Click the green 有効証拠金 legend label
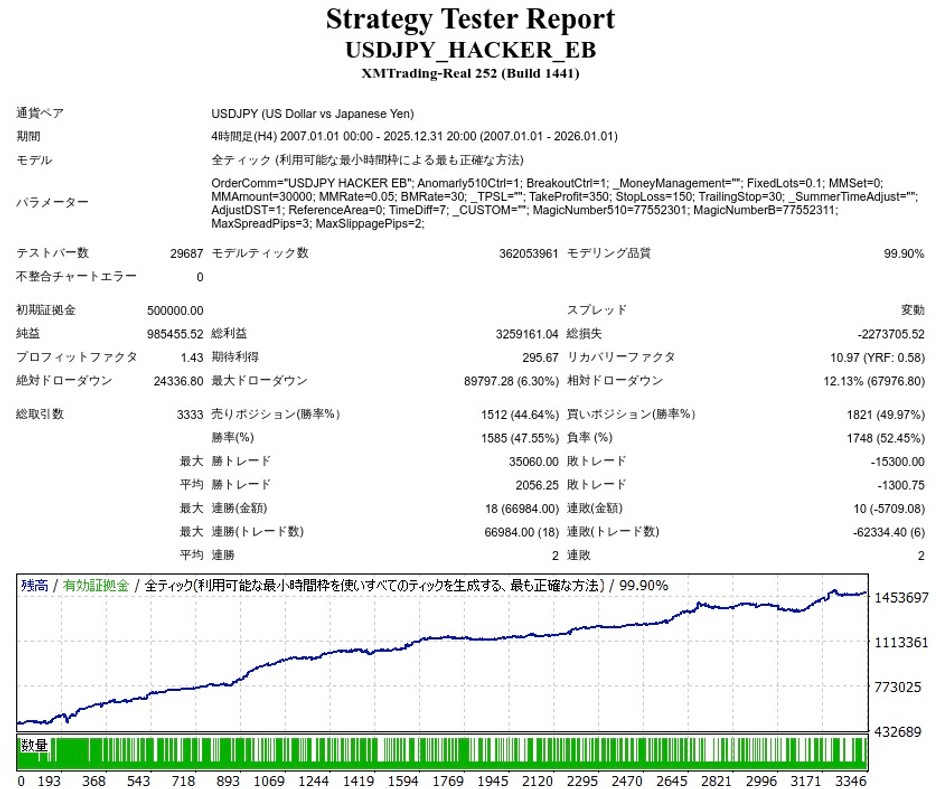940x789 pixels. click(x=96, y=586)
